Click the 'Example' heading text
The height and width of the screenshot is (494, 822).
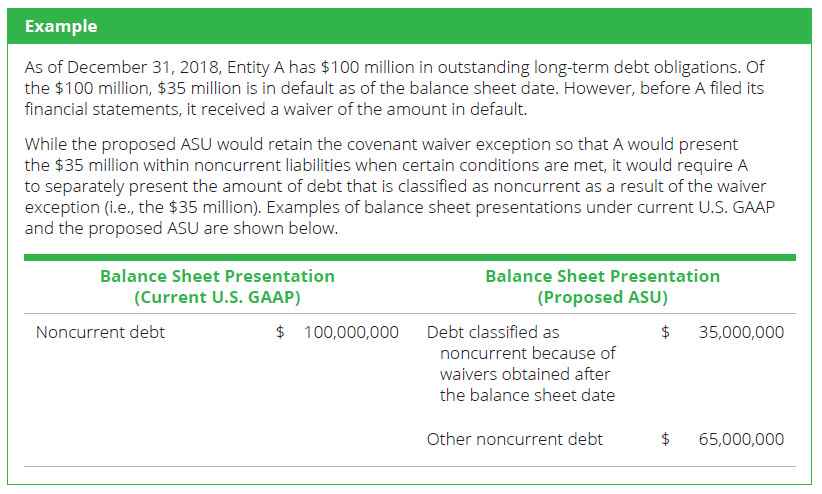[61, 27]
